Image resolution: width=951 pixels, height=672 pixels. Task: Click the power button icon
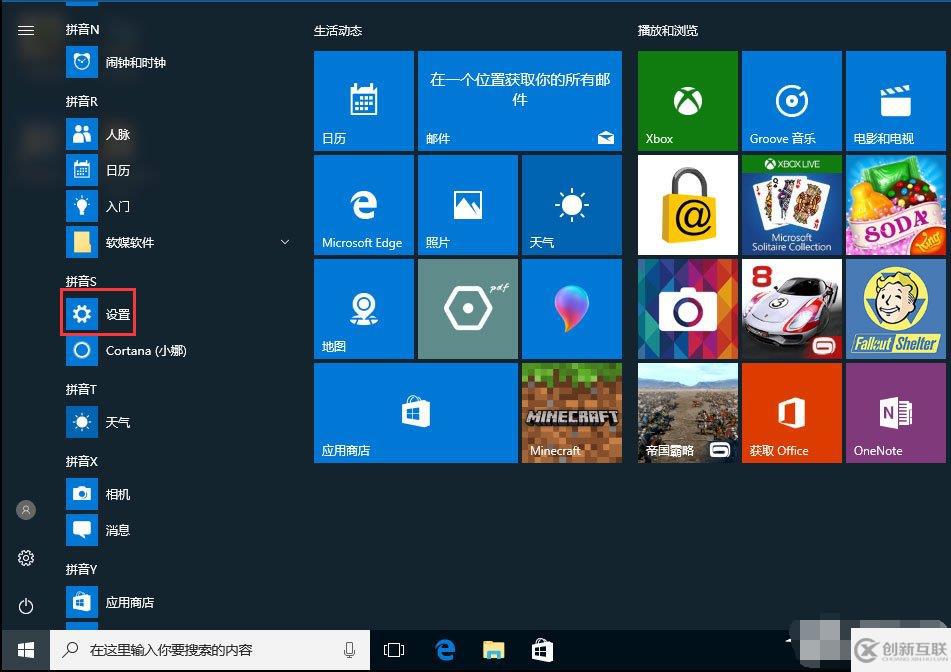coord(25,606)
